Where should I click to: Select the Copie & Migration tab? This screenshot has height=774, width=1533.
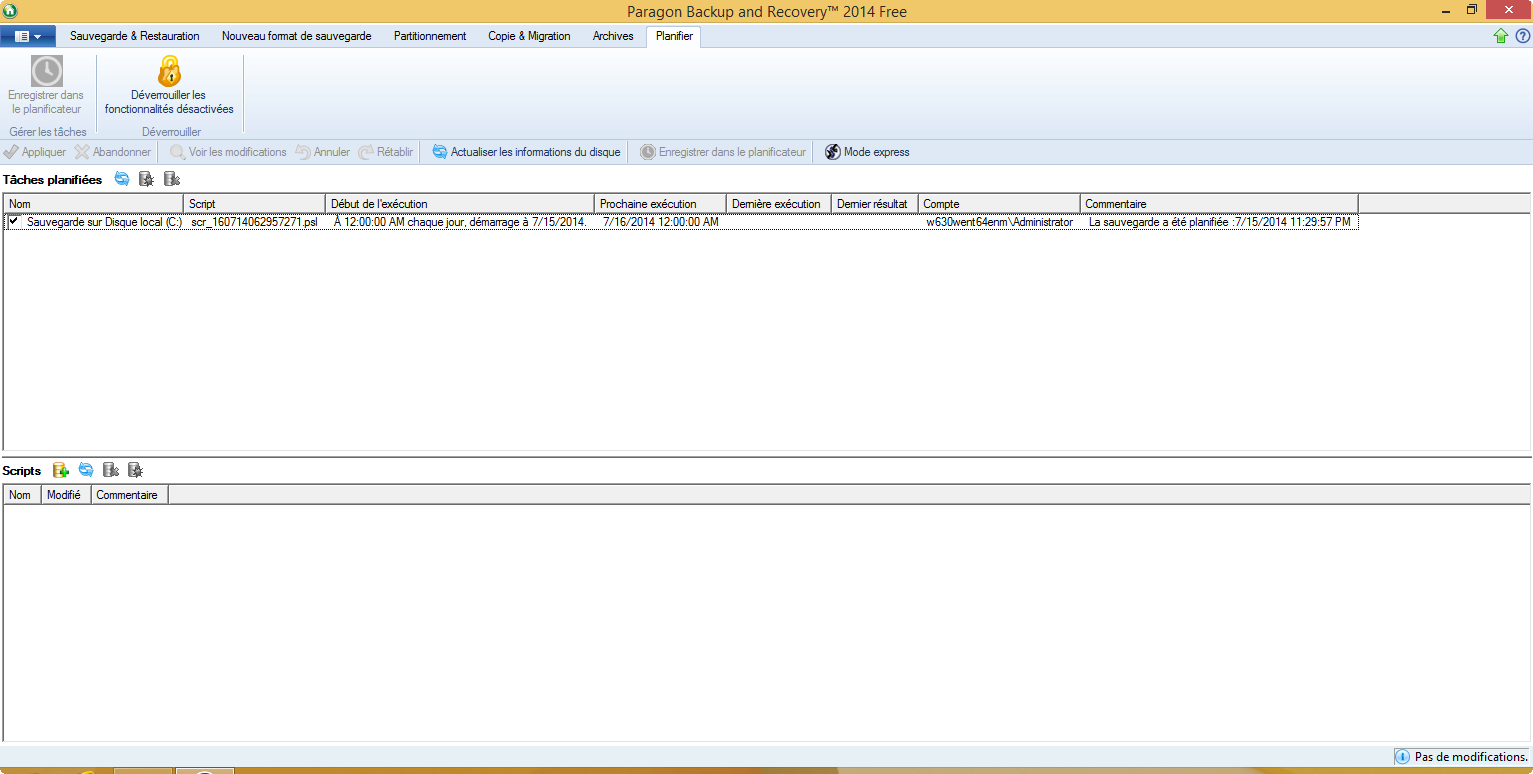pyautogui.click(x=529, y=36)
